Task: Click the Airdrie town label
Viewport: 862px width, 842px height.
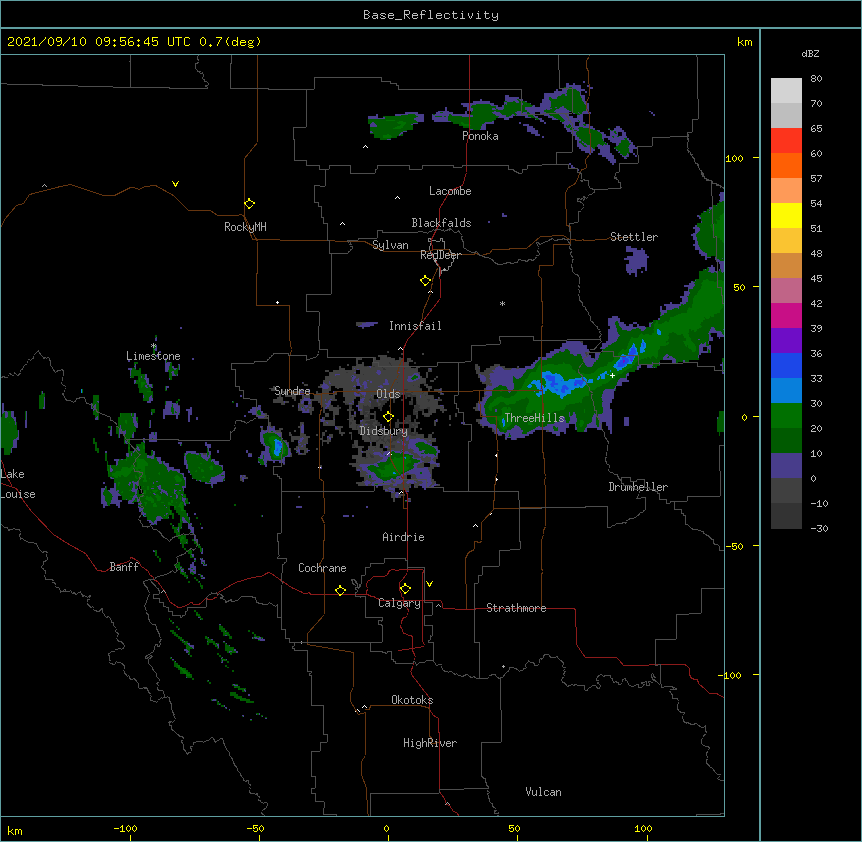Action: coord(403,537)
